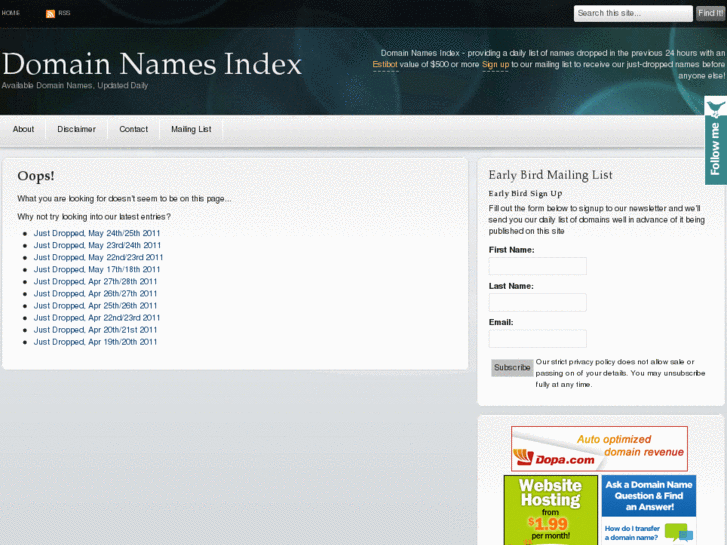Image resolution: width=727 pixels, height=545 pixels.
Task: Open the About menu item
Action: coord(23,129)
